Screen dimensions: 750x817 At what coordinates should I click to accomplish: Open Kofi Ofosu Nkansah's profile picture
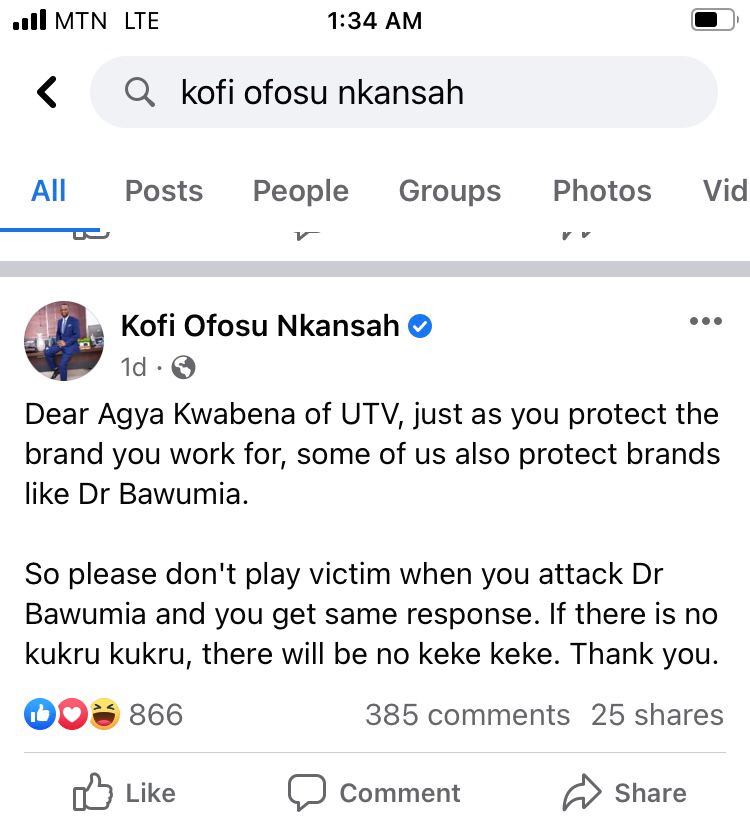pos(64,341)
